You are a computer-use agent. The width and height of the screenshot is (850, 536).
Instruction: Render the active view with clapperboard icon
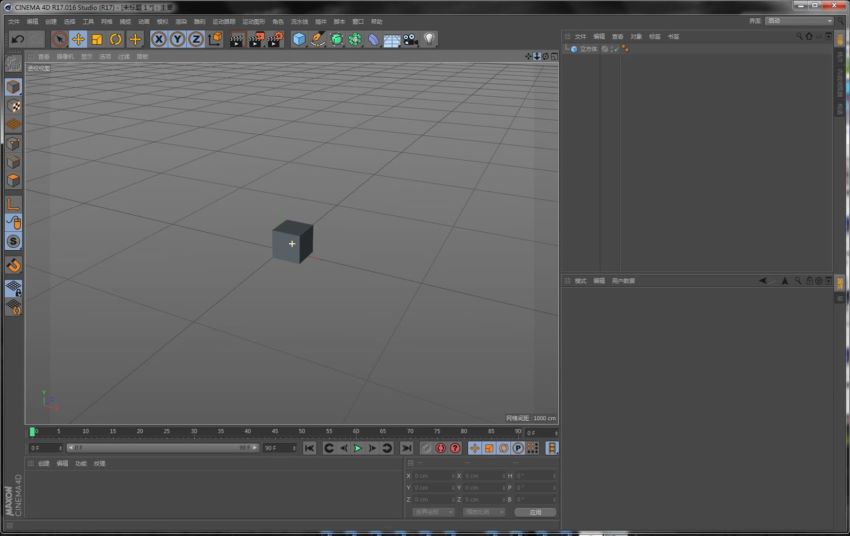pyautogui.click(x=236, y=39)
